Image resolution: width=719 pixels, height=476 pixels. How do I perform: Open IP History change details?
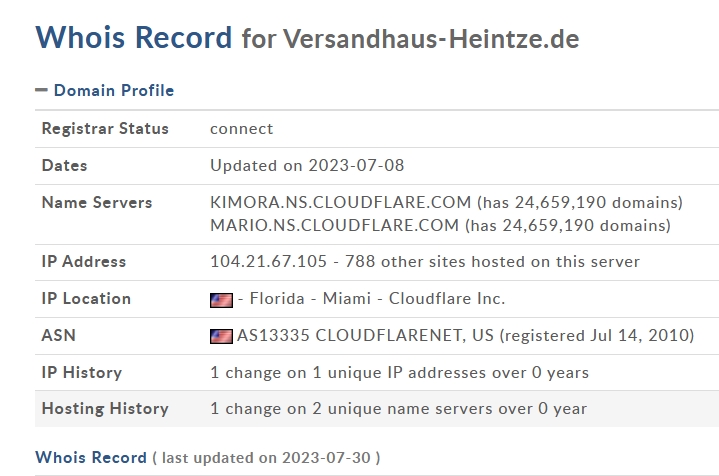point(399,372)
